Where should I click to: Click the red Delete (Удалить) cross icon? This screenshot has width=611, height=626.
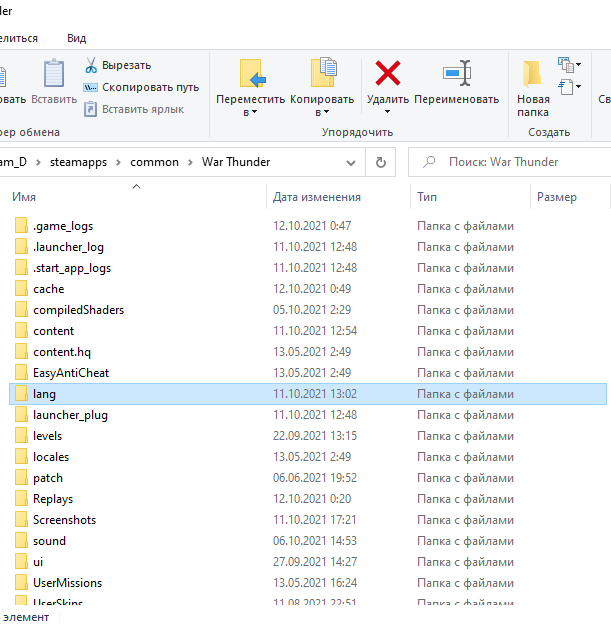(388, 73)
